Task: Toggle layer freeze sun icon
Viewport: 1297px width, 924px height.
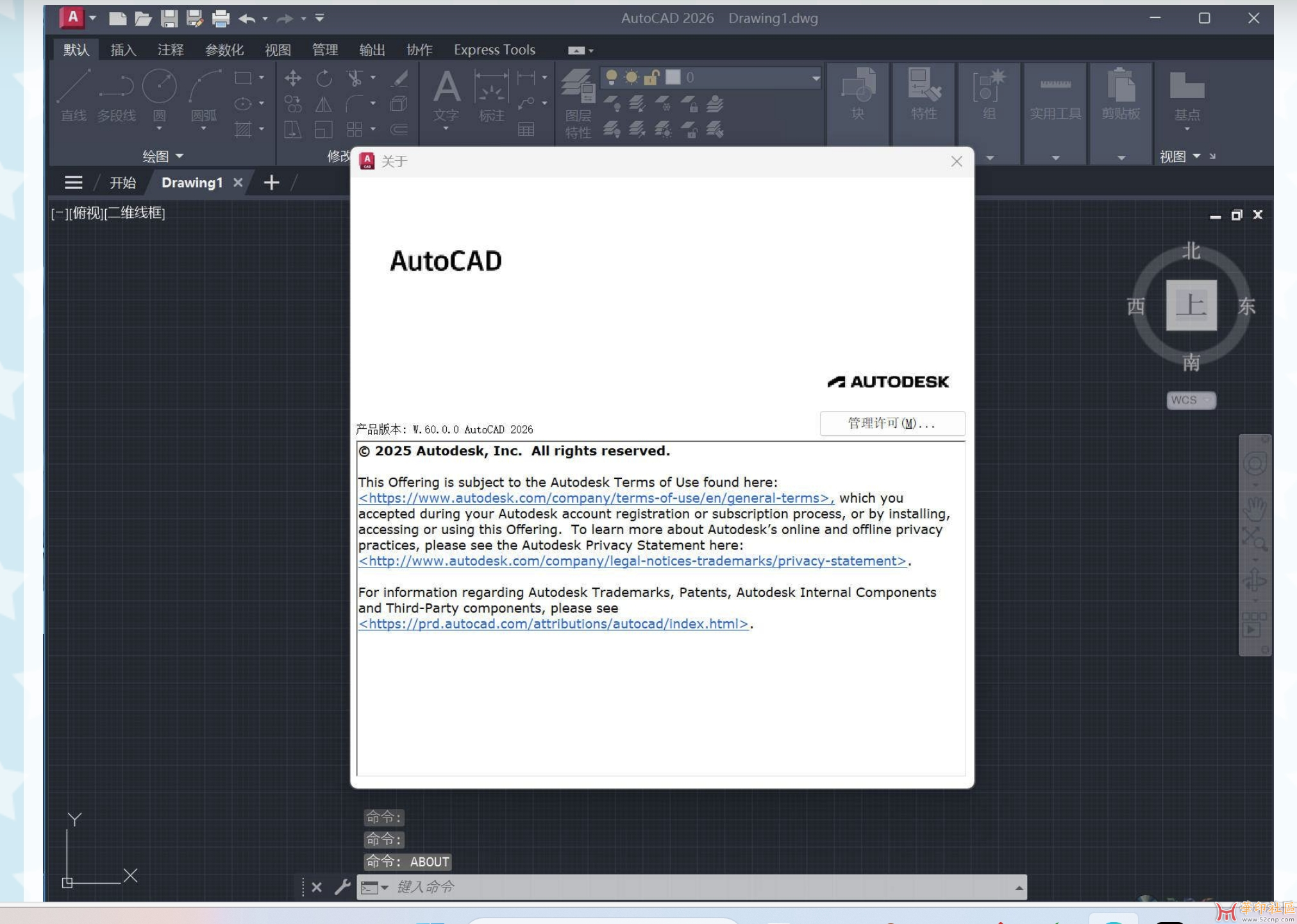Action: click(632, 78)
